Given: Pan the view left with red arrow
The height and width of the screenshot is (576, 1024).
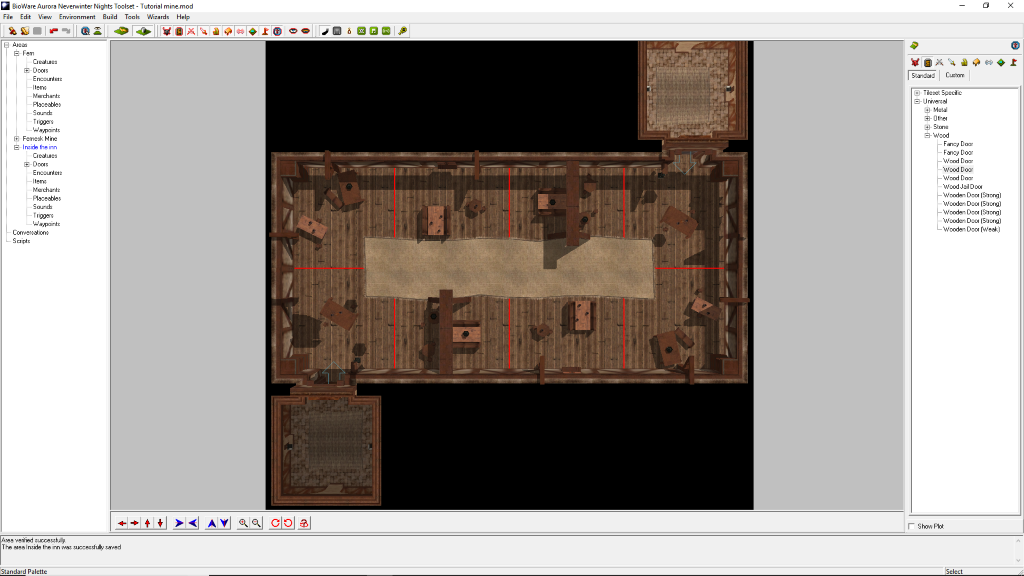Looking at the screenshot, I should click(x=122, y=523).
